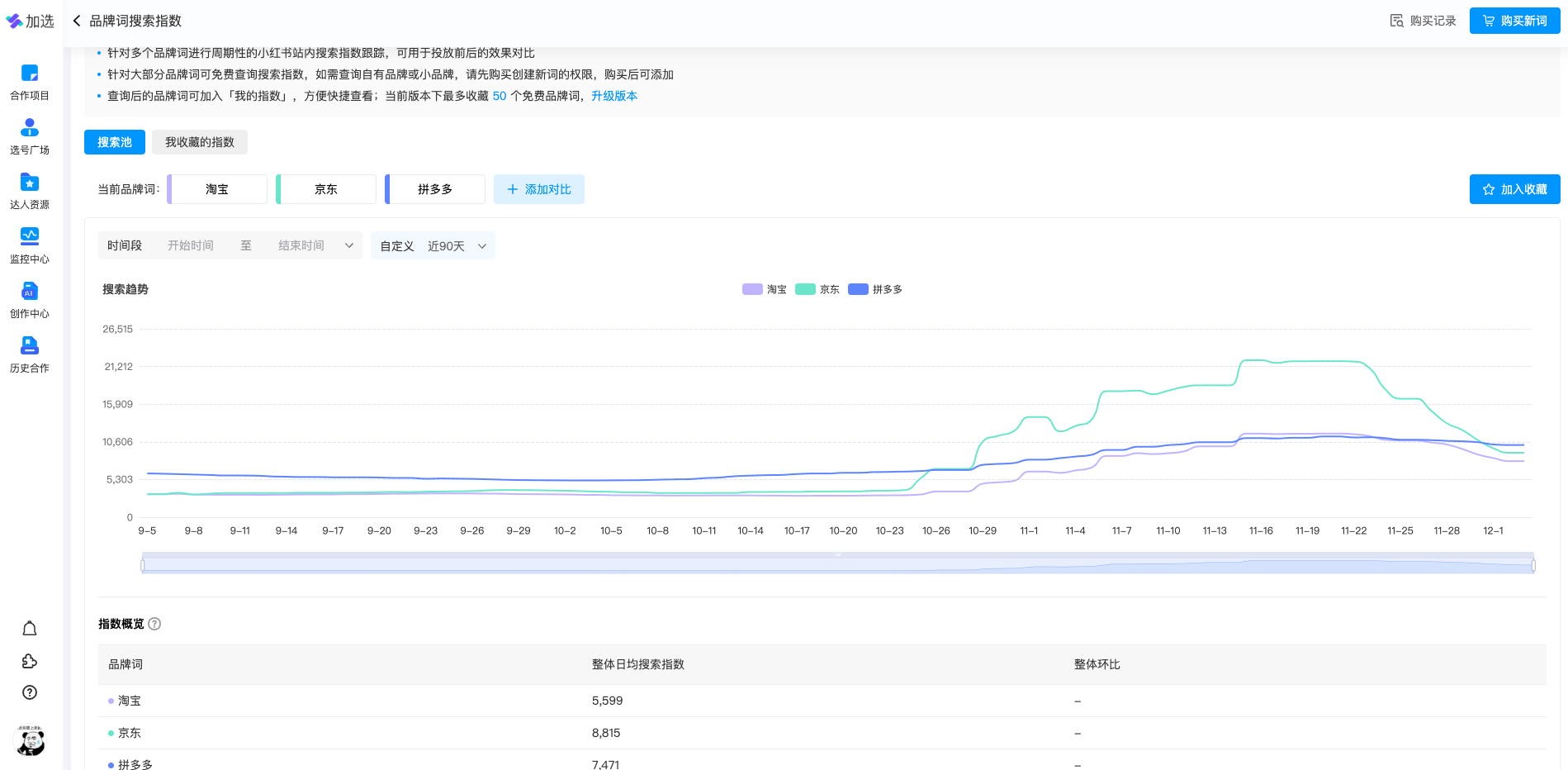The height and width of the screenshot is (770, 1568).
Task: Click the 购买新词 button
Action: pos(1514,21)
